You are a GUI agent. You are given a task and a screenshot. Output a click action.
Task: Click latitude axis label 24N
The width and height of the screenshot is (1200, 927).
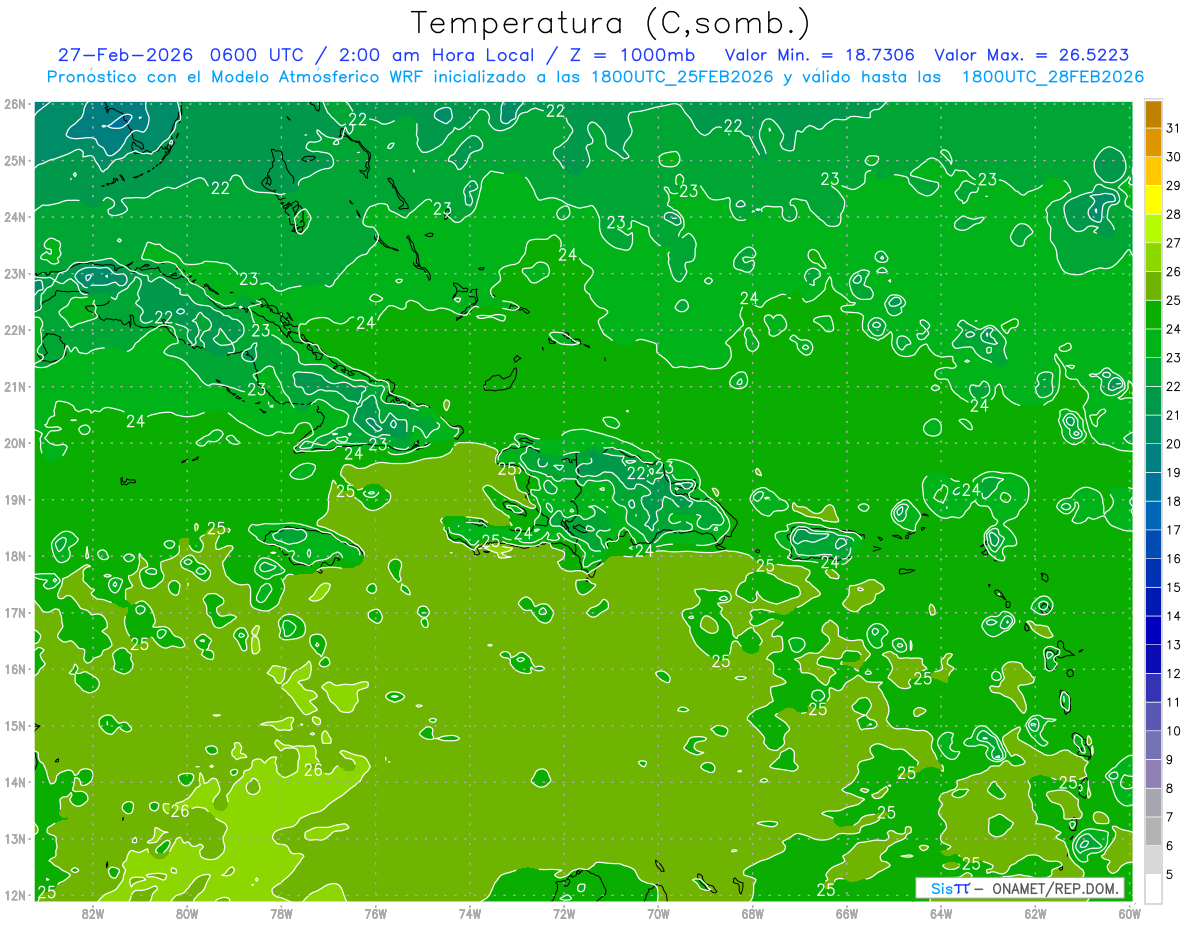(x=14, y=217)
